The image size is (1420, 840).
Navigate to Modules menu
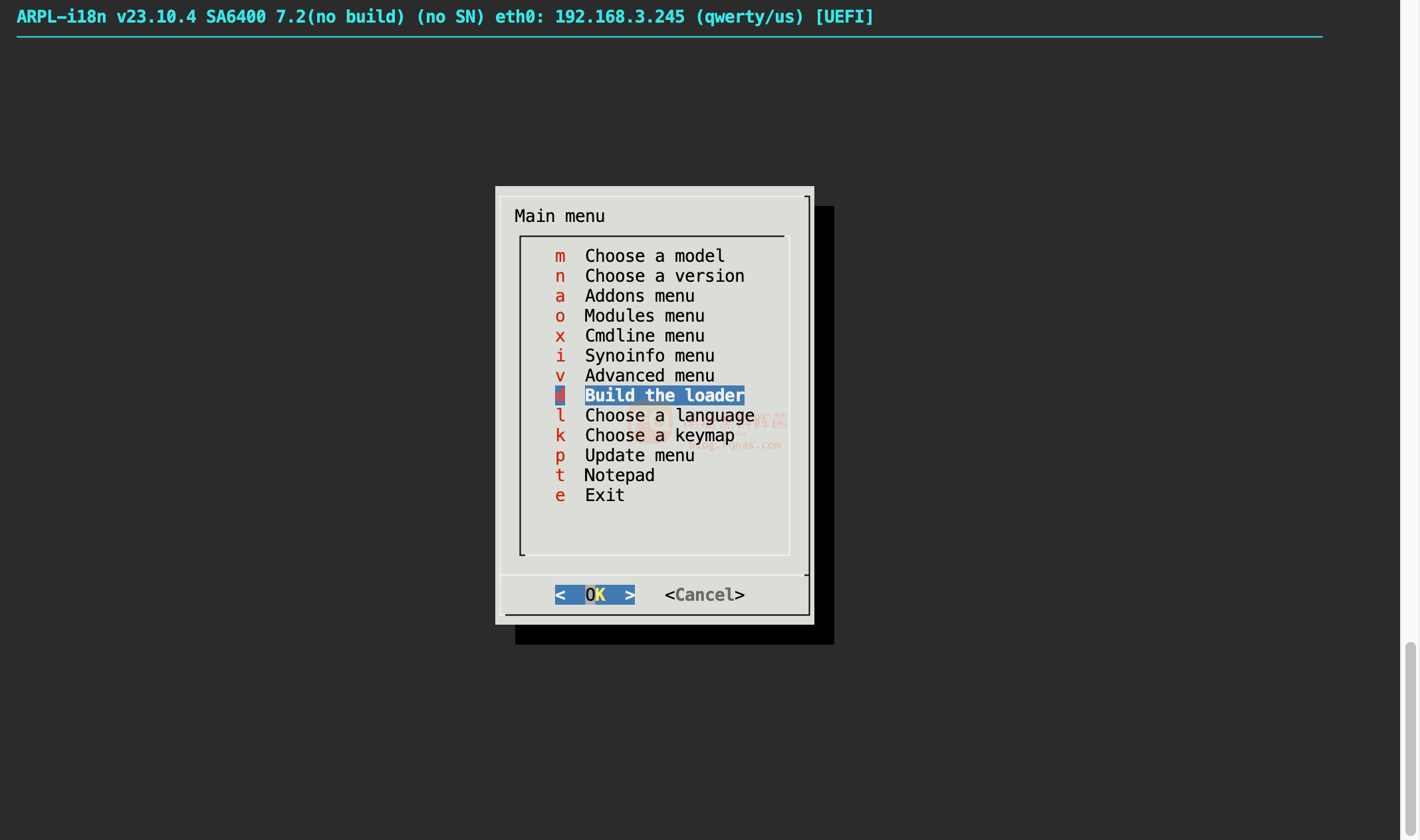pos(644,315)
